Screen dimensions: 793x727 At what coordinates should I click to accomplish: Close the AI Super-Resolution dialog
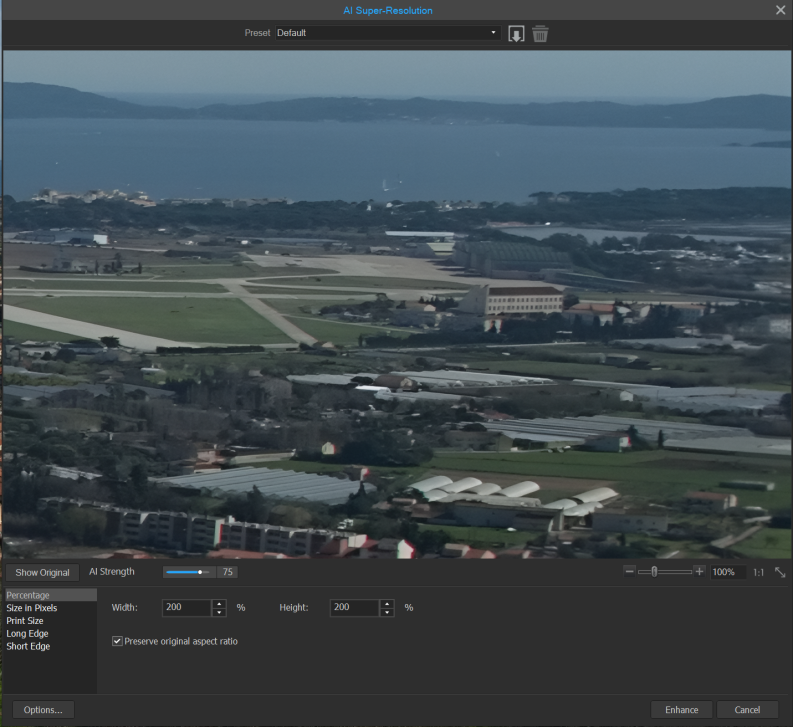[780, 10]
